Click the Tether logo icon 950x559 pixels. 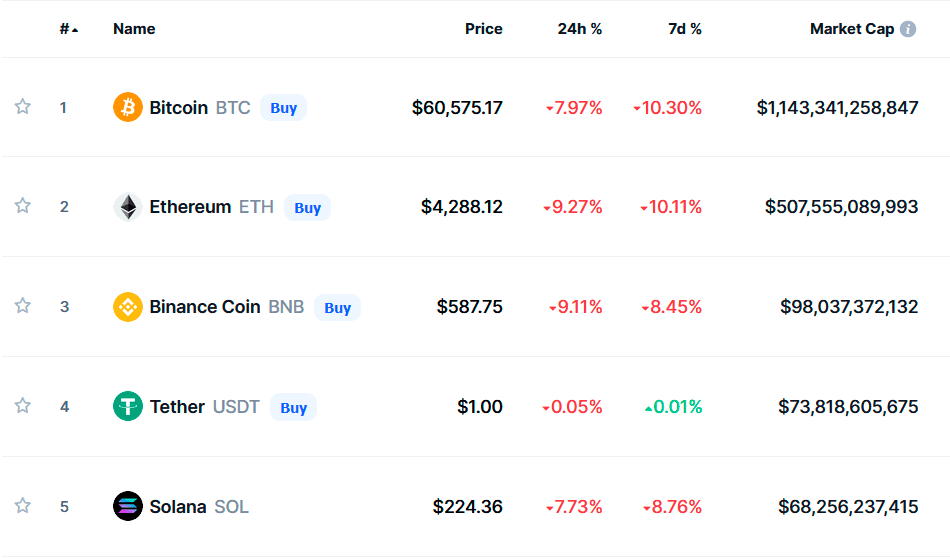coord(128,407)
